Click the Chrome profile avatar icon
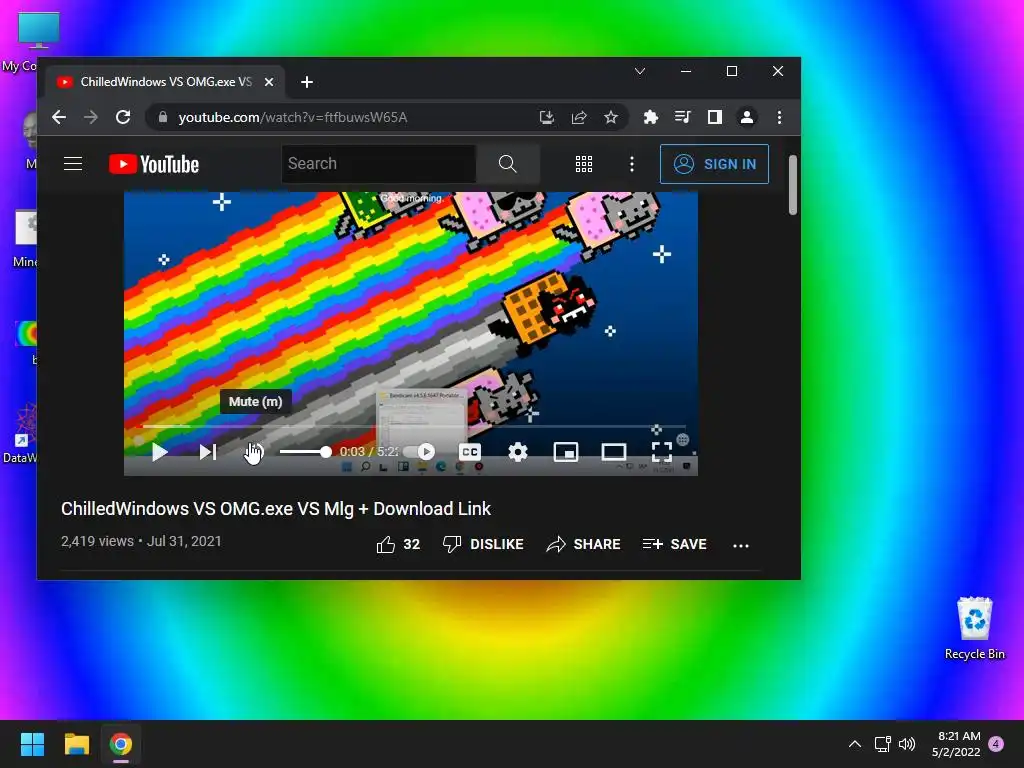Viewport: 1024px width, 768px height. [746, 117]
